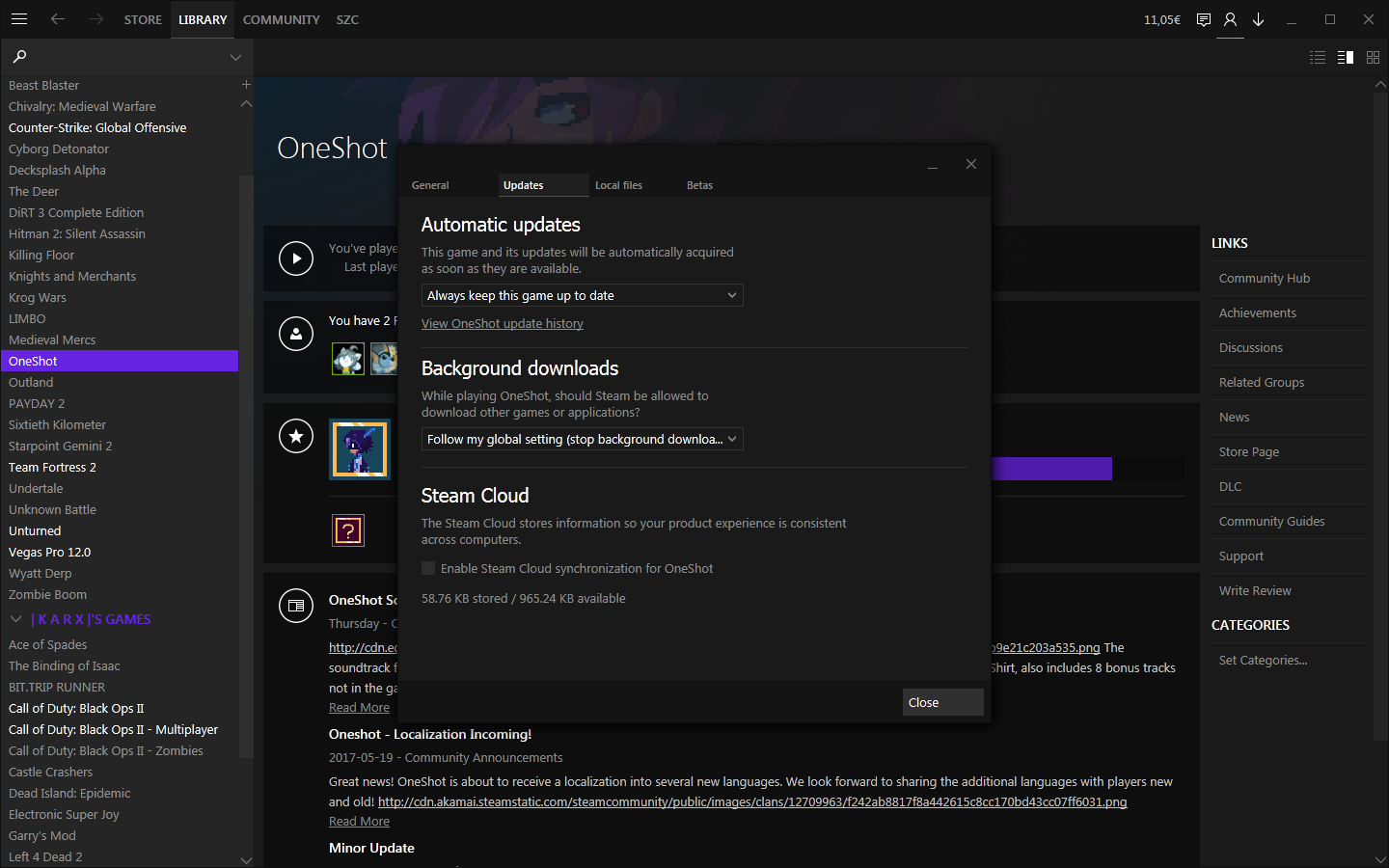Click Set Categories link

click(1264, 660)
